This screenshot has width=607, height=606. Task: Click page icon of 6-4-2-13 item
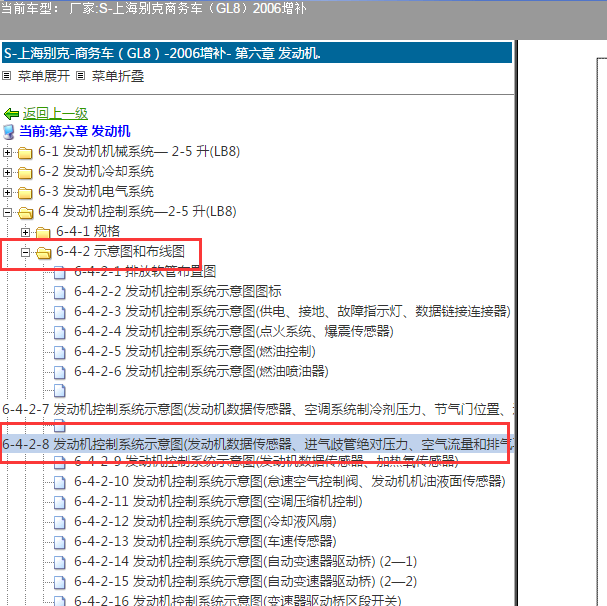click(x=60, y=542)
